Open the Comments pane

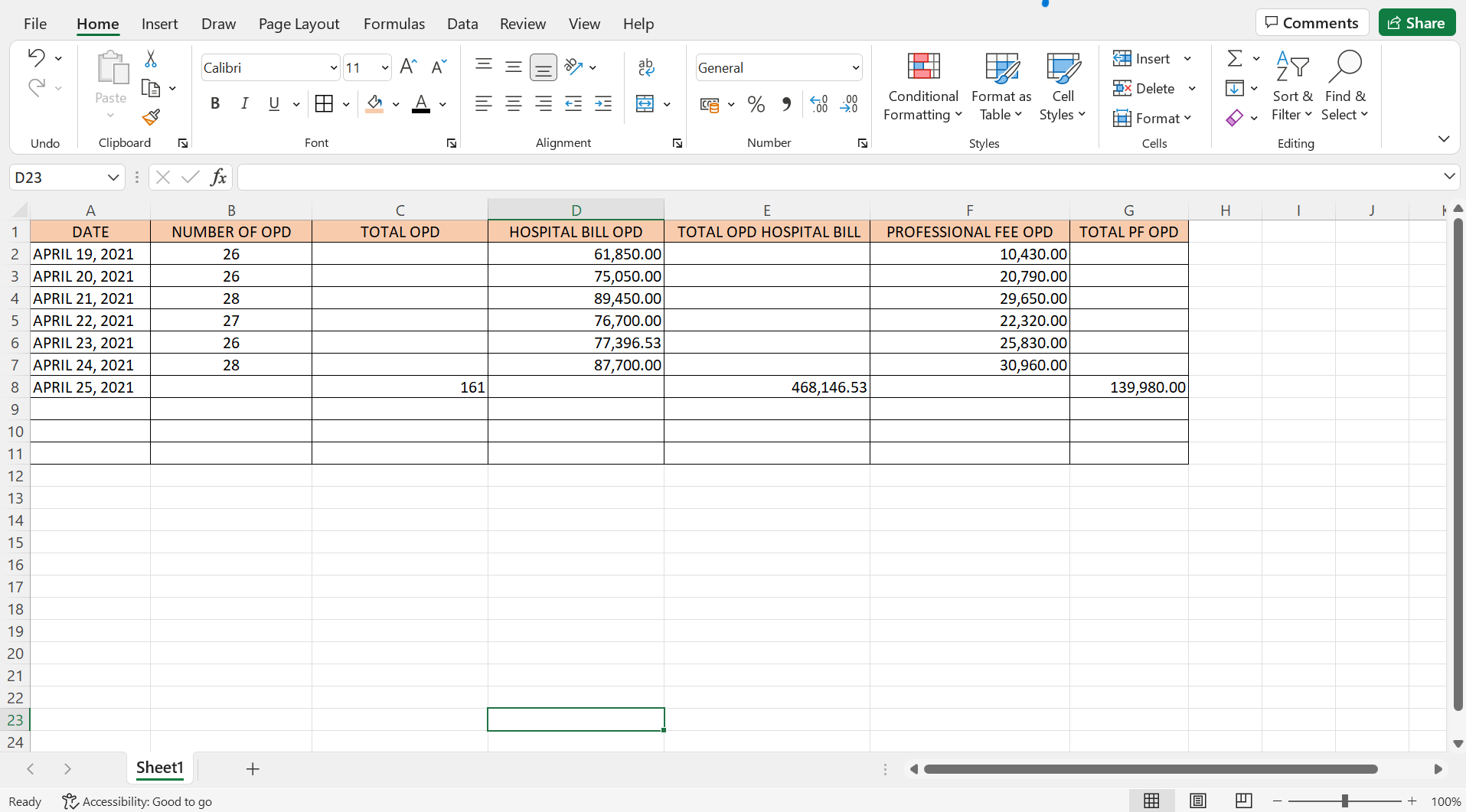1312,23
